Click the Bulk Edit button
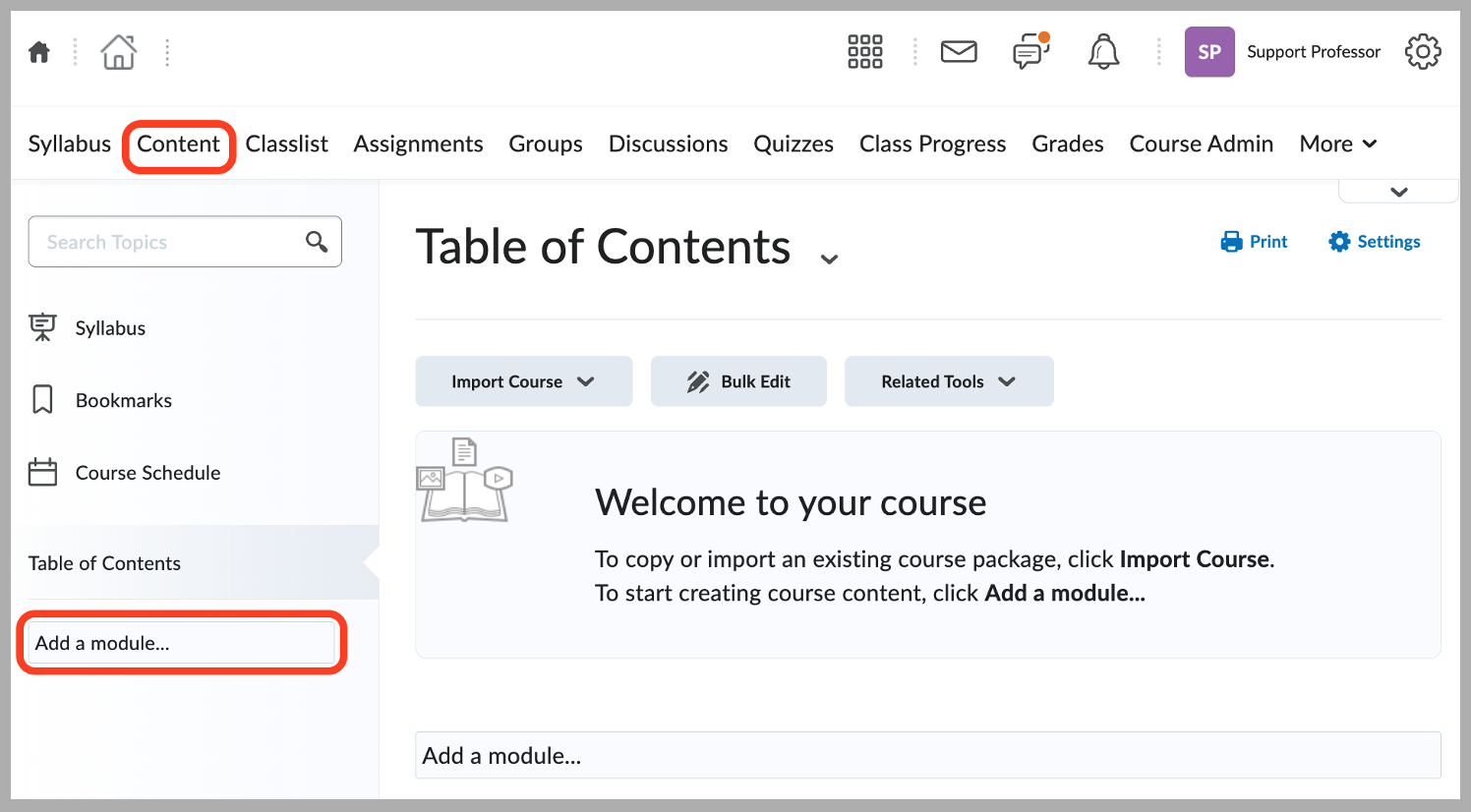The height and width of the screenshot is (812, 1471). [x=738, y=381]
